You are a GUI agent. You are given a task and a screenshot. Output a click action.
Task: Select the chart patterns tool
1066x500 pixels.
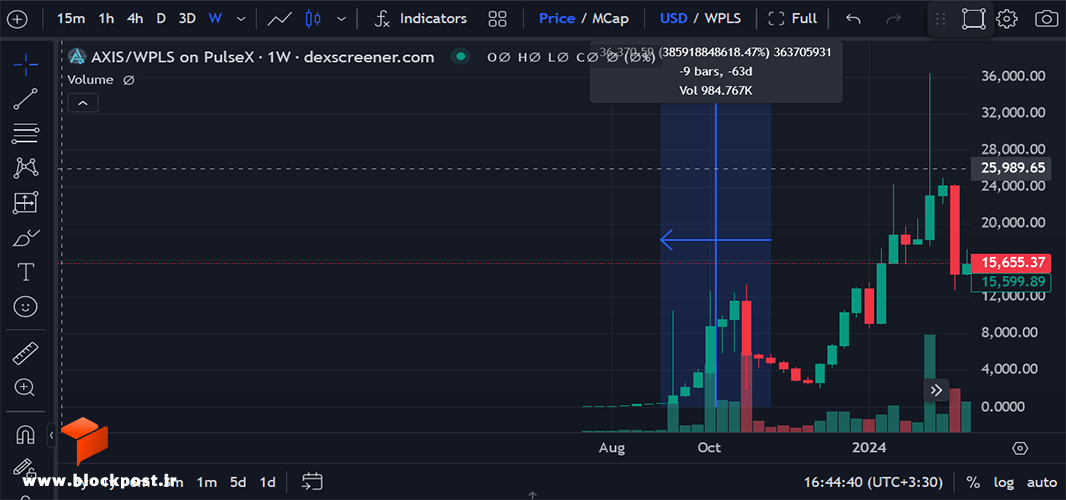[25, 167]
